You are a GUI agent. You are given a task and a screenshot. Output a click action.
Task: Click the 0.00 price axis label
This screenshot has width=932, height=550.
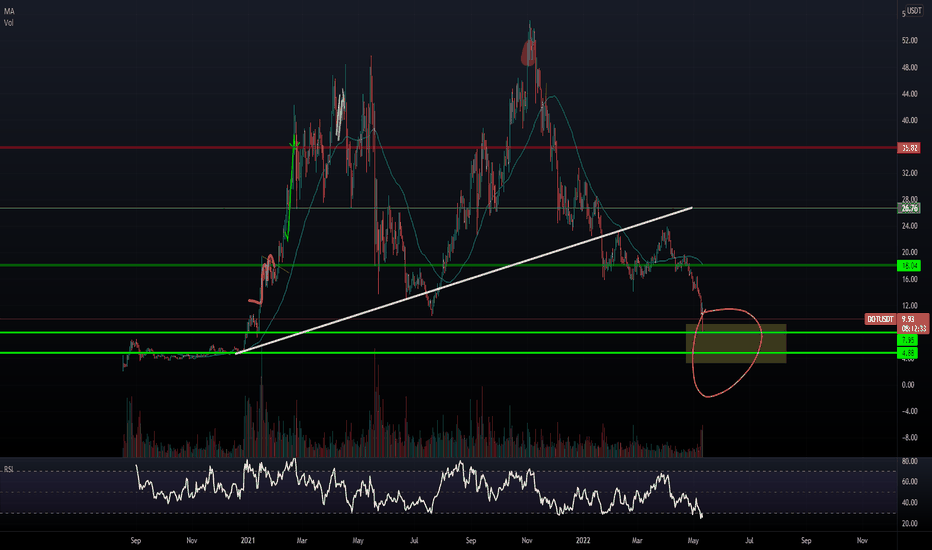coord(908,385)
